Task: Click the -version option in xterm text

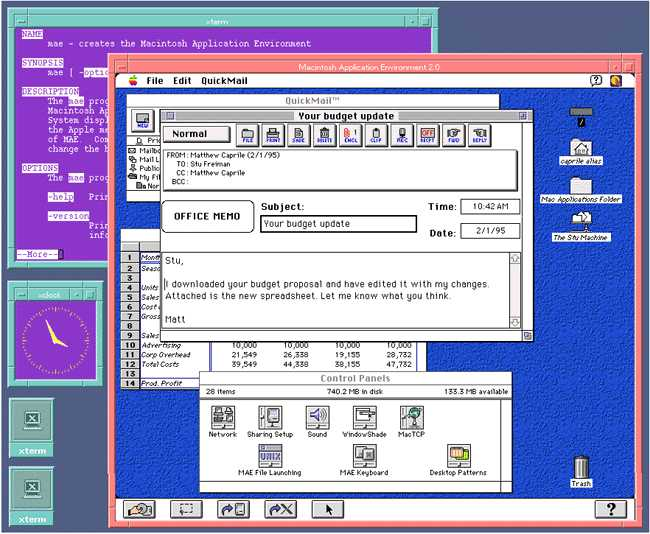Action: pos(68,216)
